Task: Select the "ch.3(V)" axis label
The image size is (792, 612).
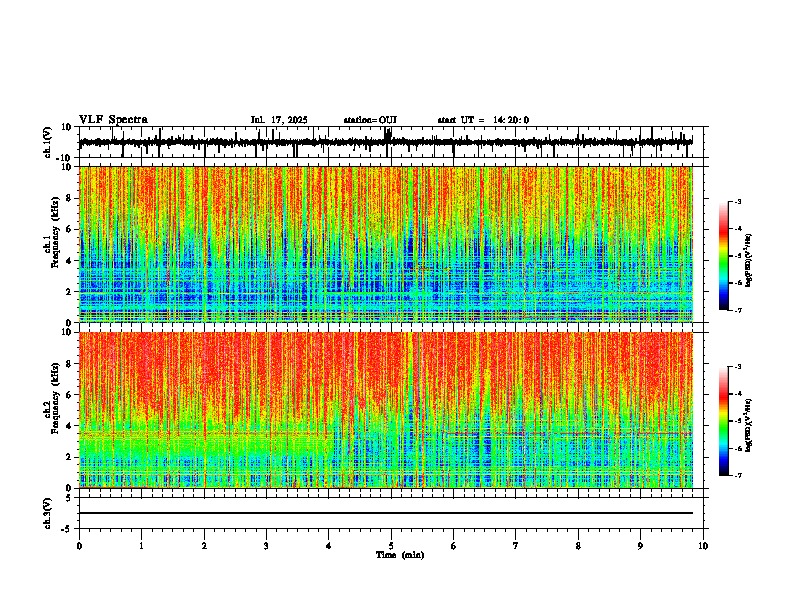Action: (48, 514)
